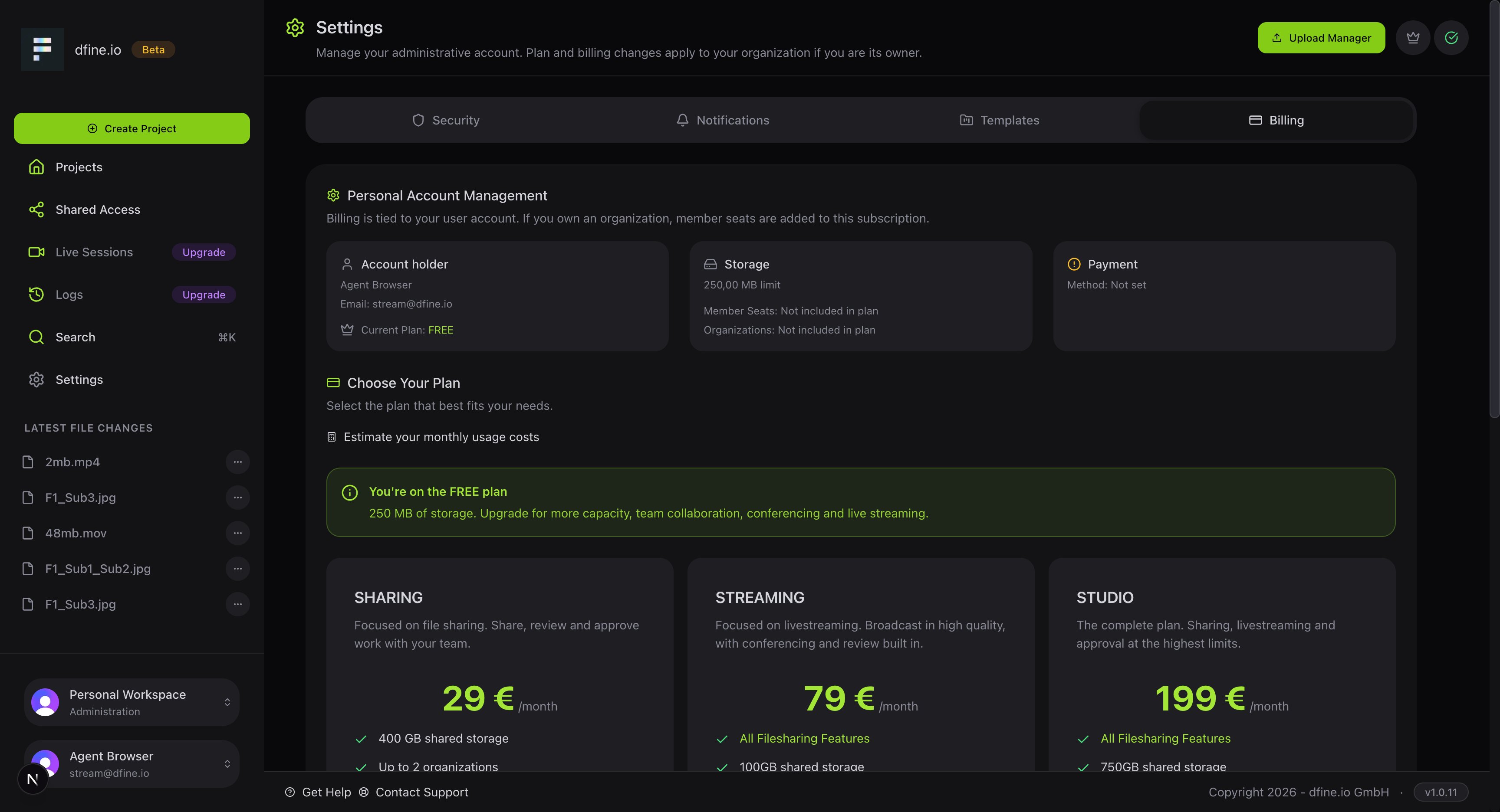Click the crown plan icon in header
The image size is (1500, 812).
(x=1413, y=38)
